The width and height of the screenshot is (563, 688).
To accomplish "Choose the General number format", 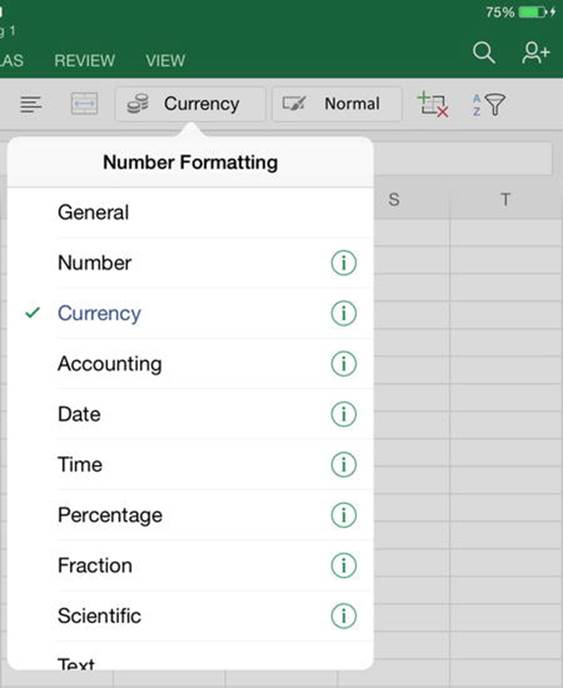I will pos(190,213).
